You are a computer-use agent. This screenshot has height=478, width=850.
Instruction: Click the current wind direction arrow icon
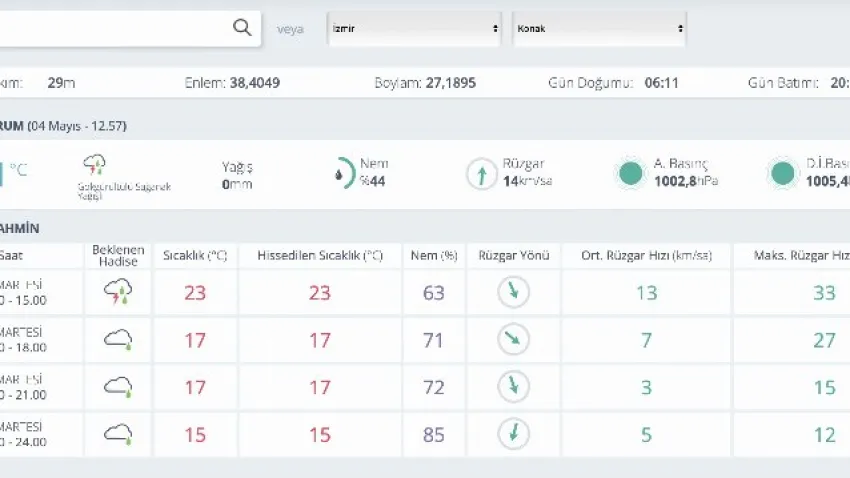point(482,174)
